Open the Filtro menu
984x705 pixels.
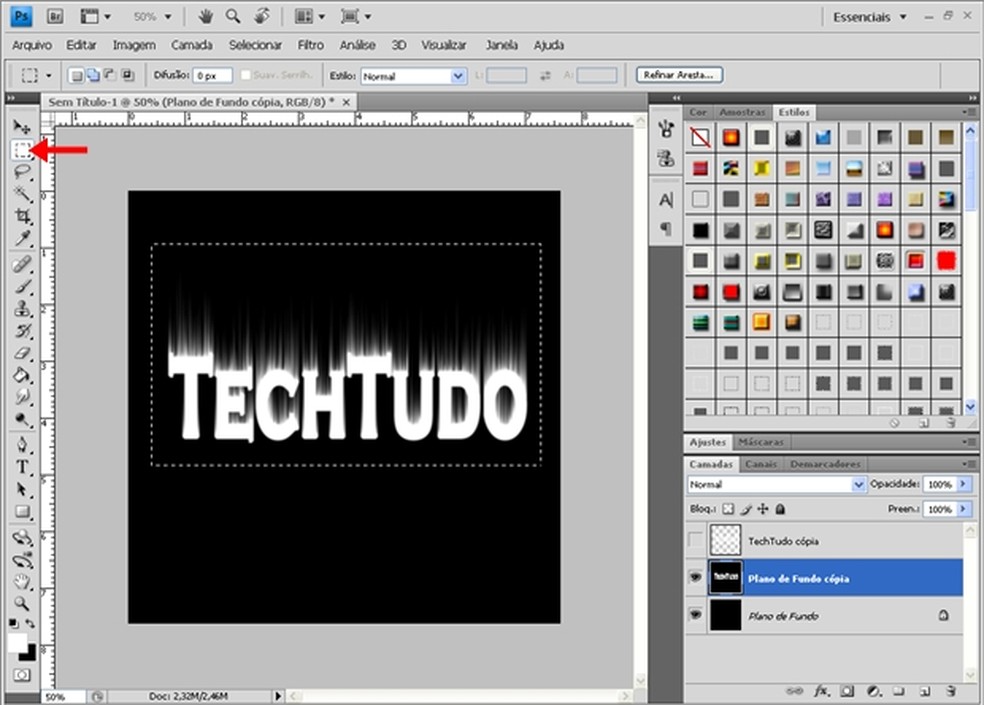[311, 45]
